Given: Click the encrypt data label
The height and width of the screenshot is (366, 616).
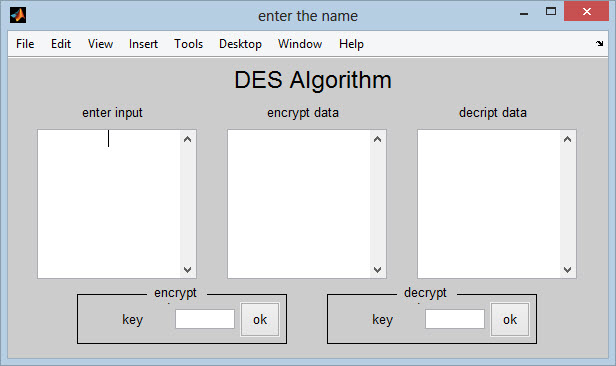Looking at the screenshot, I should pos(303,113).
